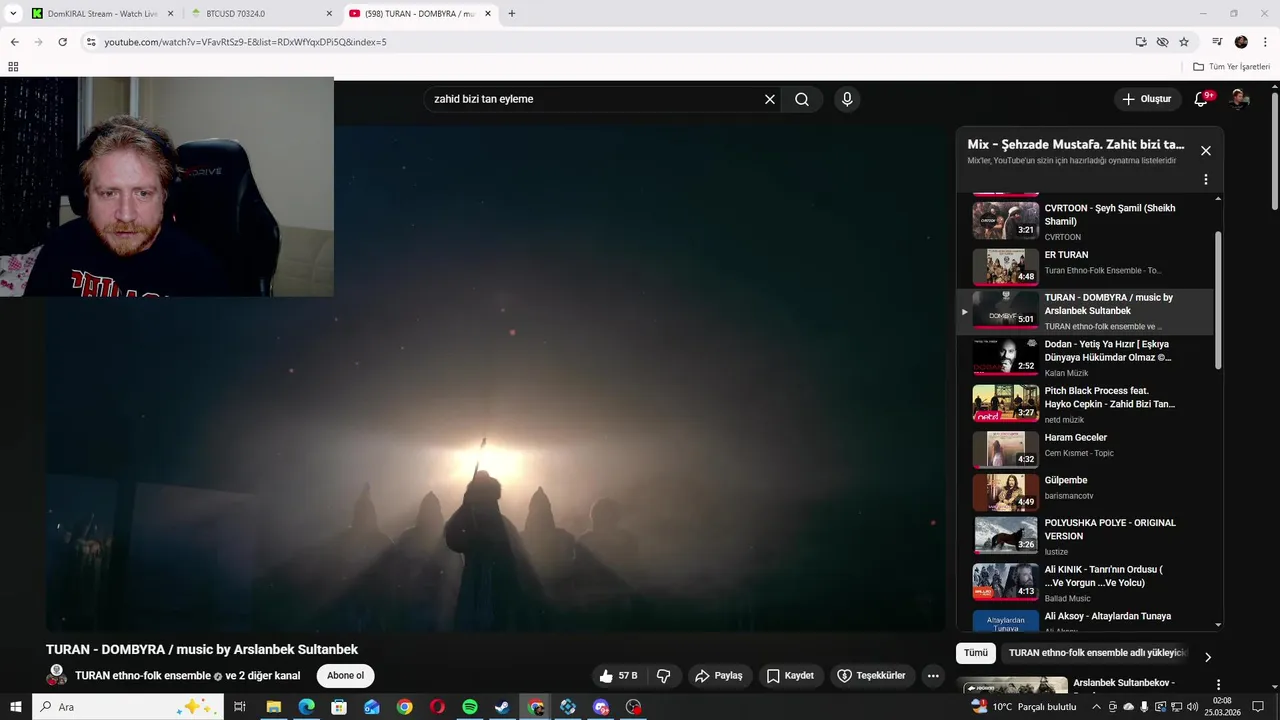Close the BTCUSD tab

coord(329,14)
